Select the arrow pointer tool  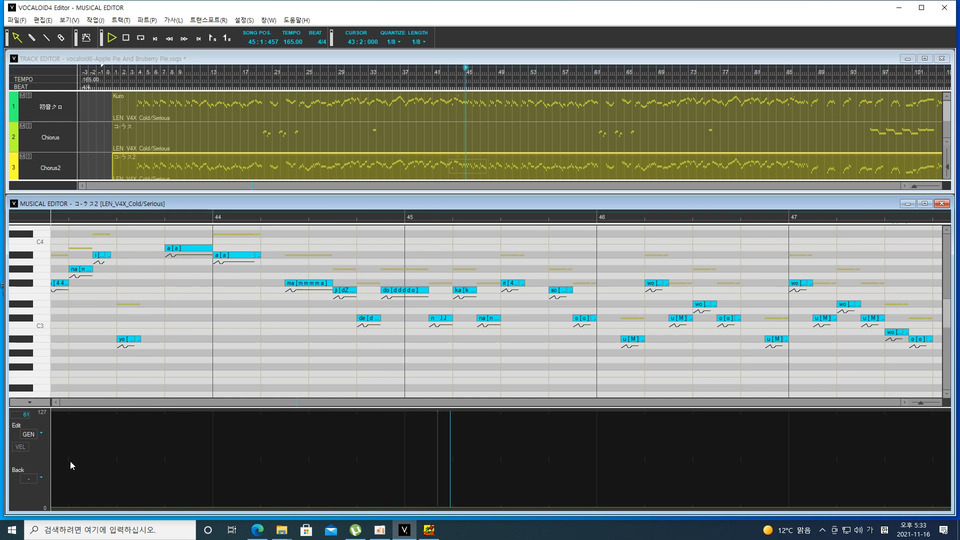point(17,38)
